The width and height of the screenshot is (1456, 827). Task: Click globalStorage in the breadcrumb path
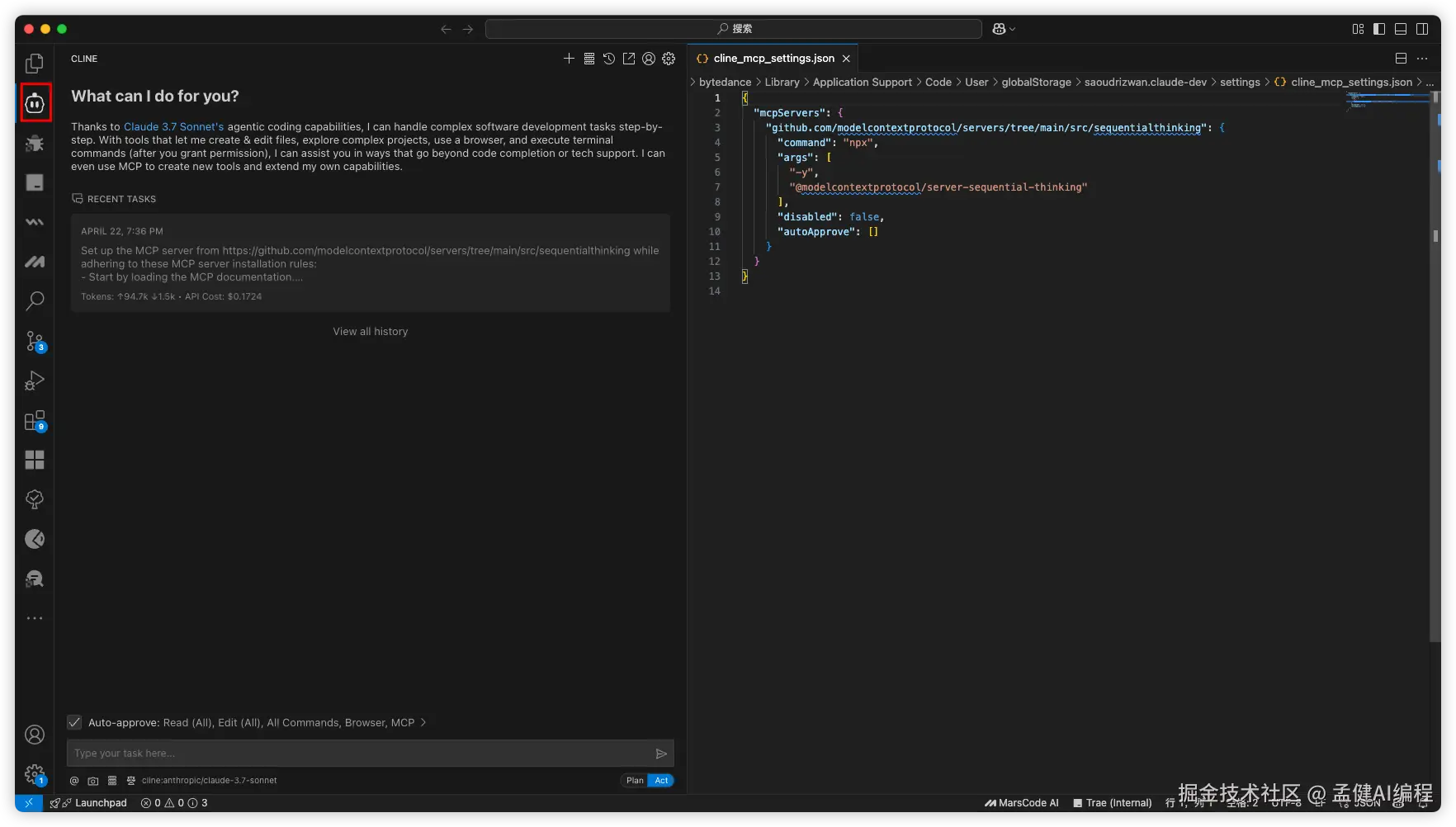(1036, 82)
